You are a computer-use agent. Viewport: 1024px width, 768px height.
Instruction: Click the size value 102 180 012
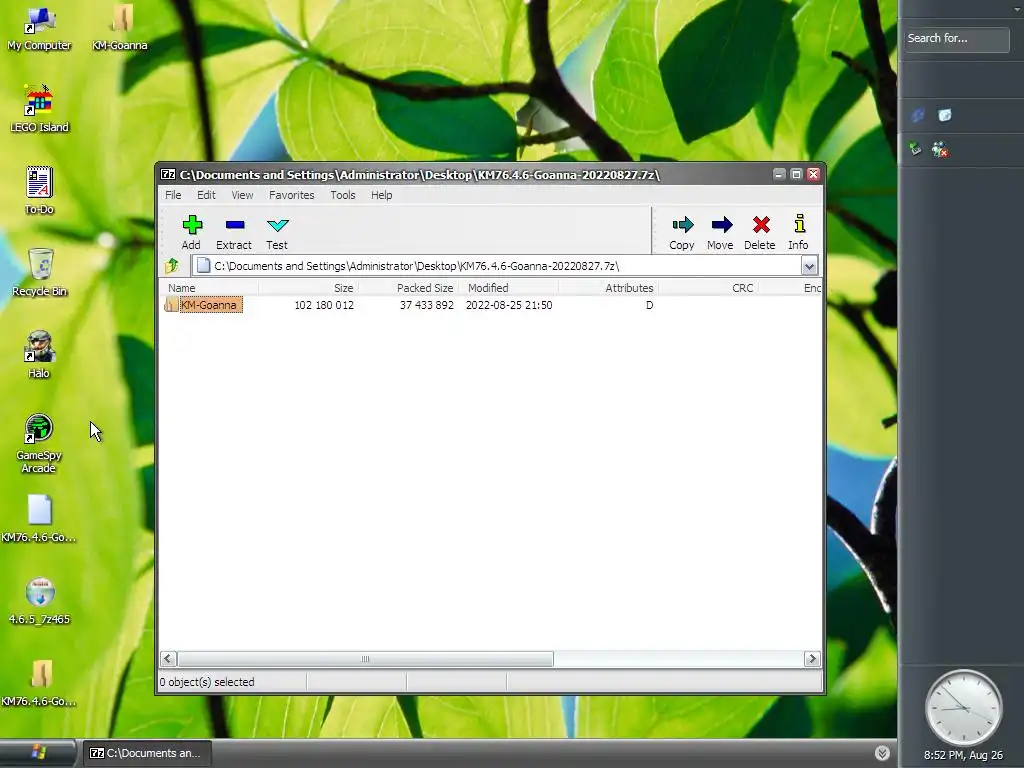tap(324, 305)
